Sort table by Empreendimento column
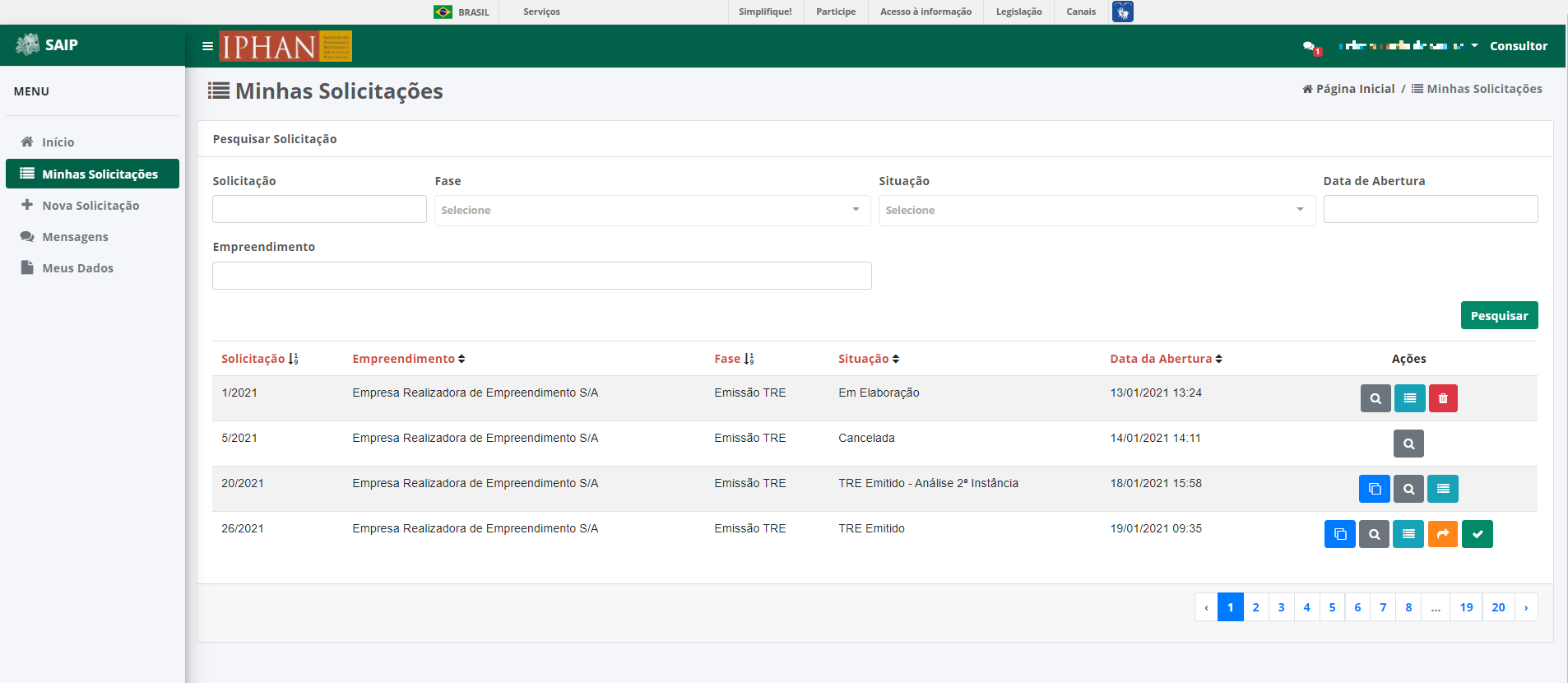 pyautogui.click(x=409, y=359)
